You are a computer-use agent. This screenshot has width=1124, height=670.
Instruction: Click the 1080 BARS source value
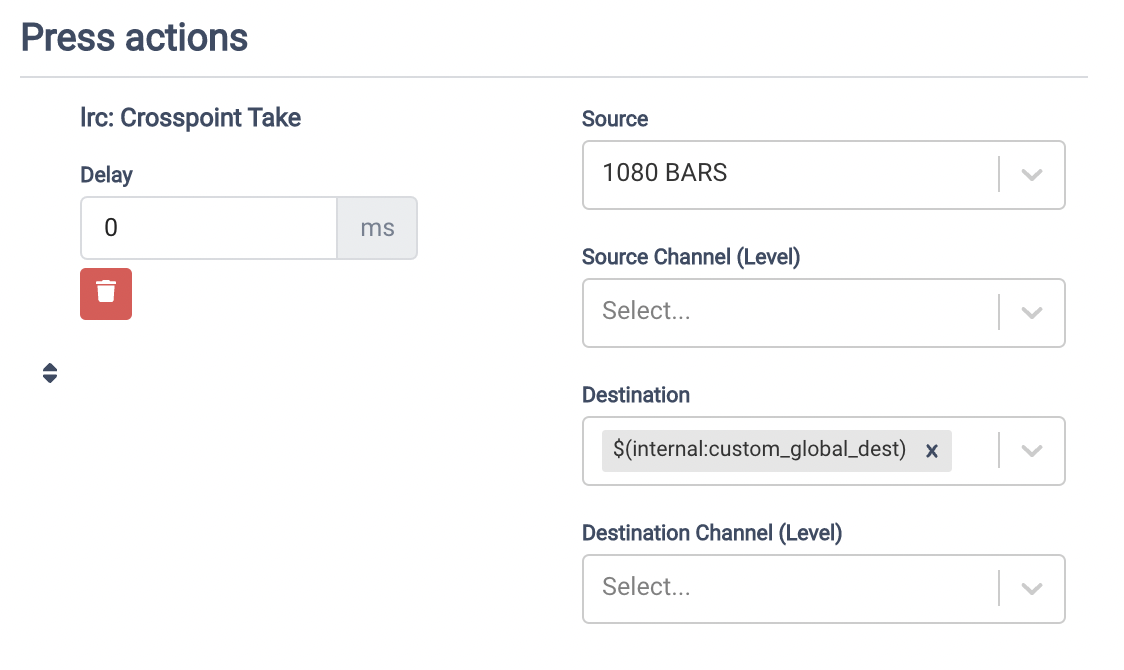pyautogui.click(x=665, y=173)
